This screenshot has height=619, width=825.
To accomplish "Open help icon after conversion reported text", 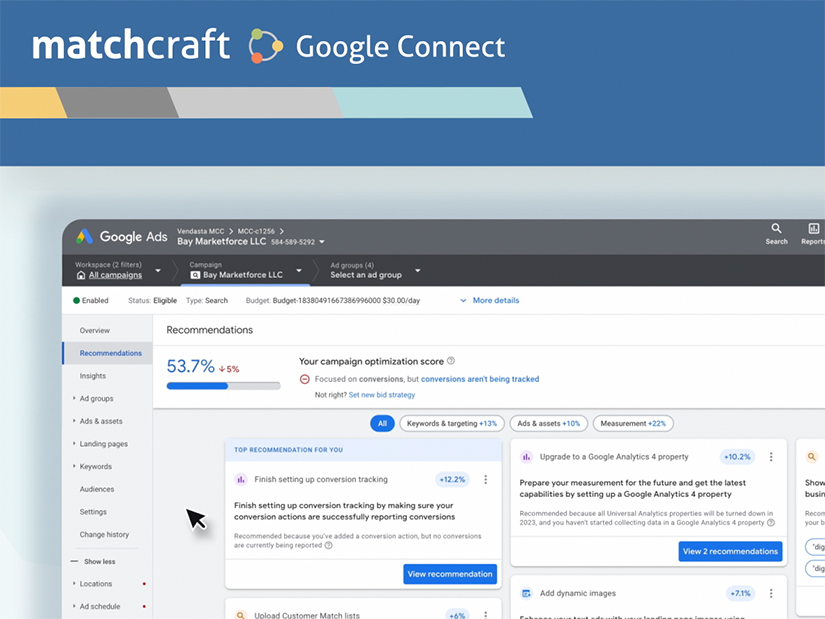I will click(329, 545).
